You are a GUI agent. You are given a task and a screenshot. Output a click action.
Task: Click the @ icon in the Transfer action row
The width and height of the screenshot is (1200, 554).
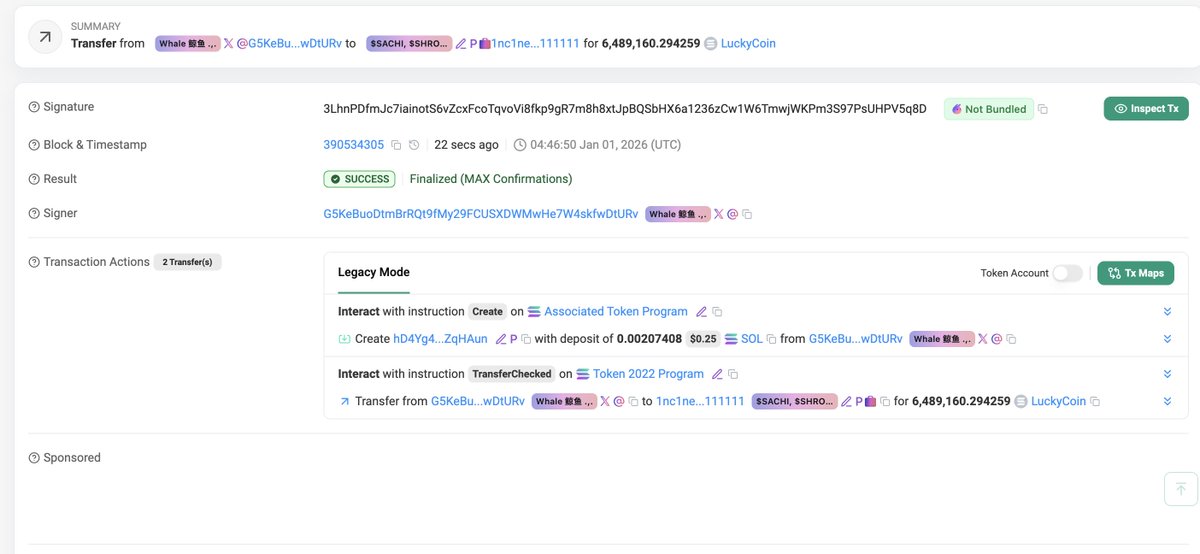[x=619, y=401]
